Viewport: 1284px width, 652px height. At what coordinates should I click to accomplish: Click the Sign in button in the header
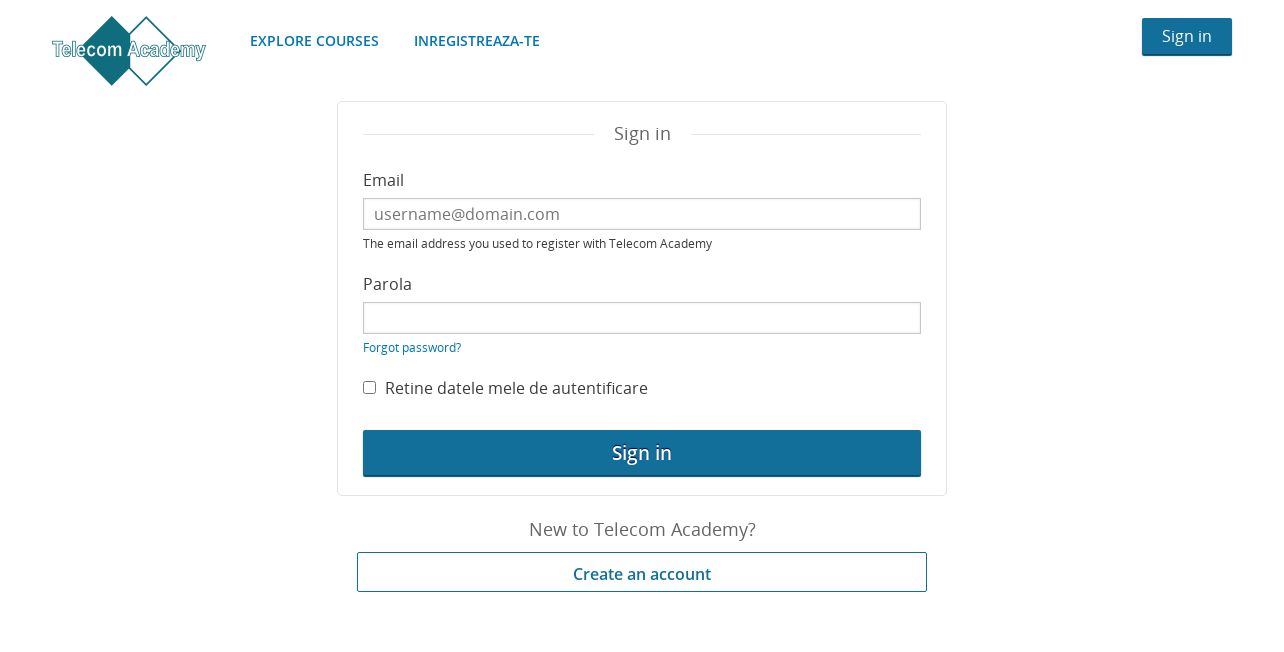coord(1187,37)
